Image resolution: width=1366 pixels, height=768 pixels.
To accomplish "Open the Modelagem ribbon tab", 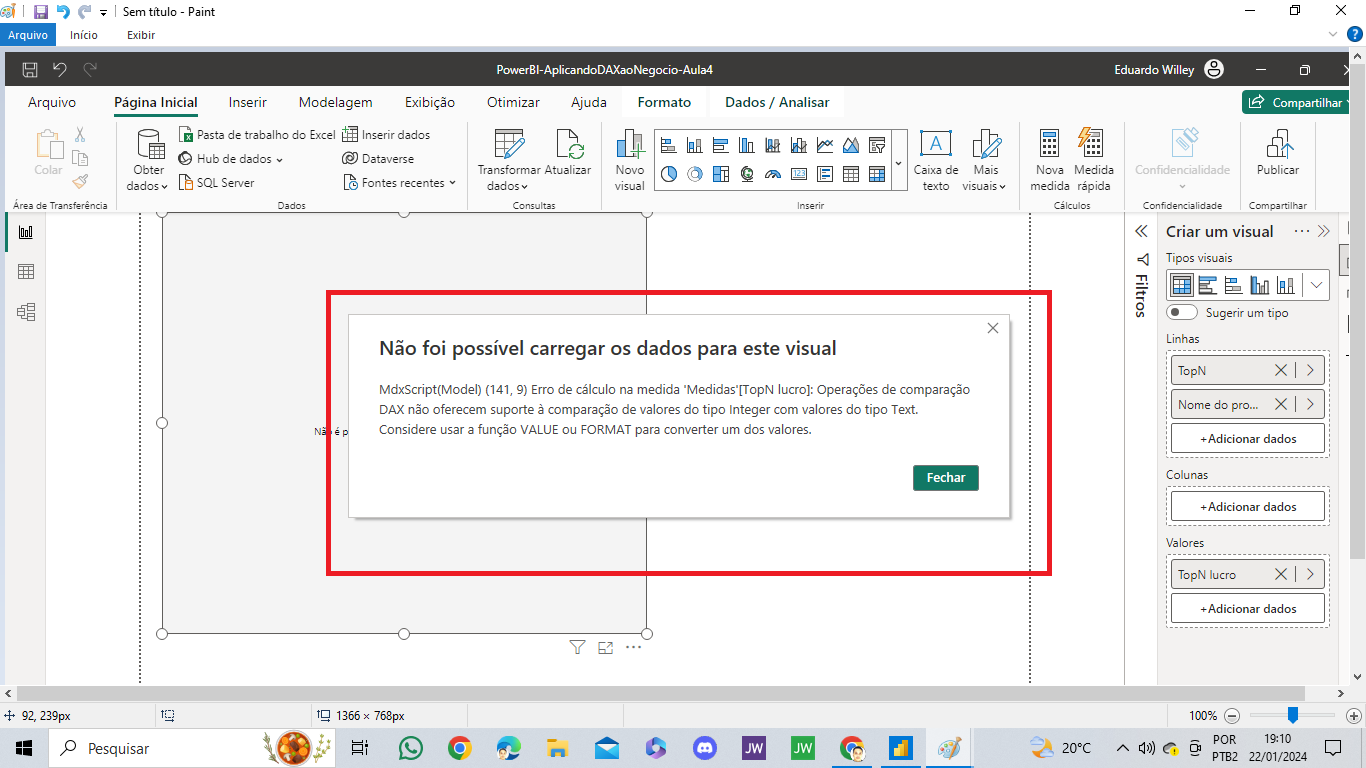I will [x=336, y=102].
